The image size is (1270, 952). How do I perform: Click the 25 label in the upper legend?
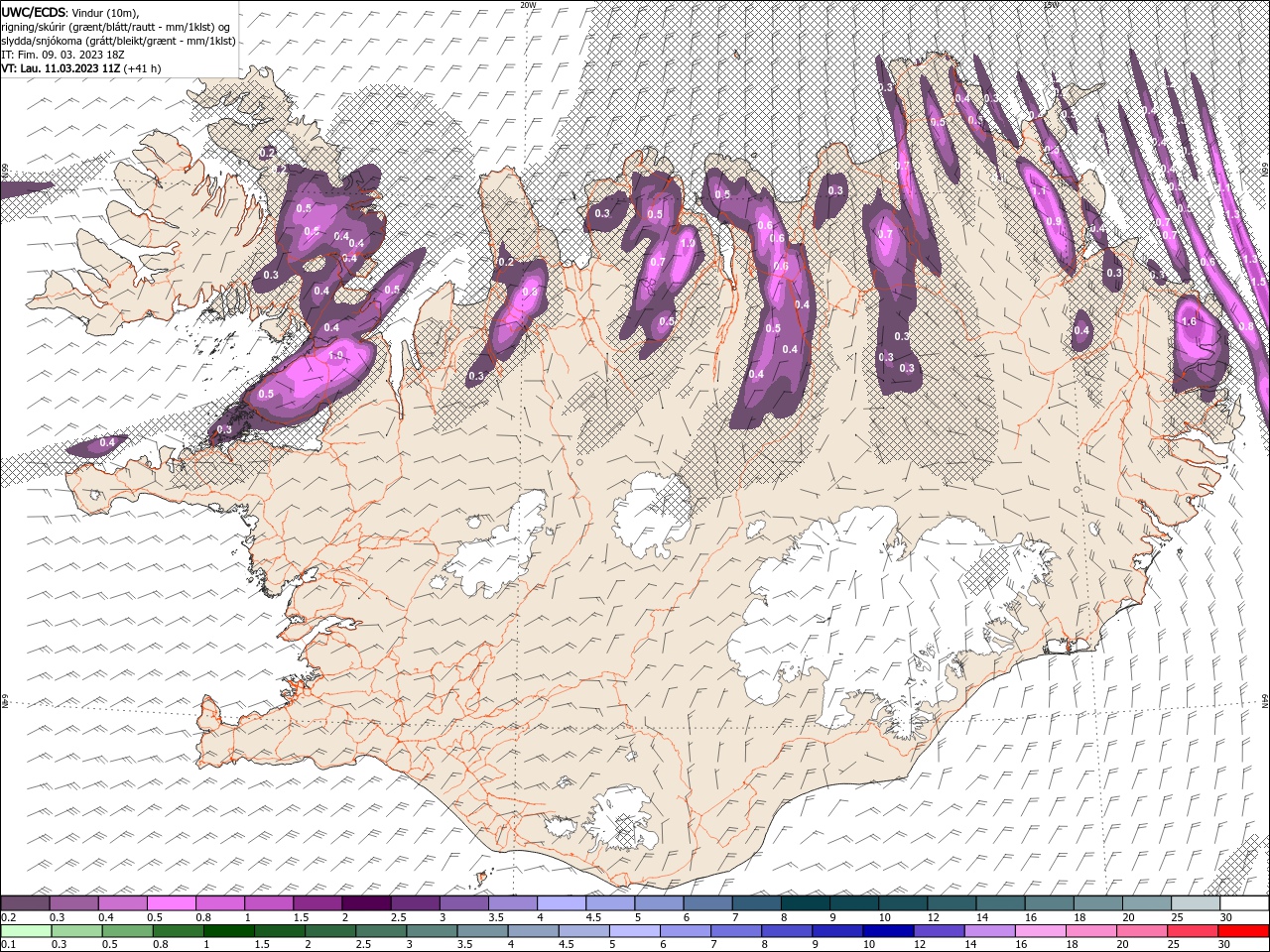1176,917
